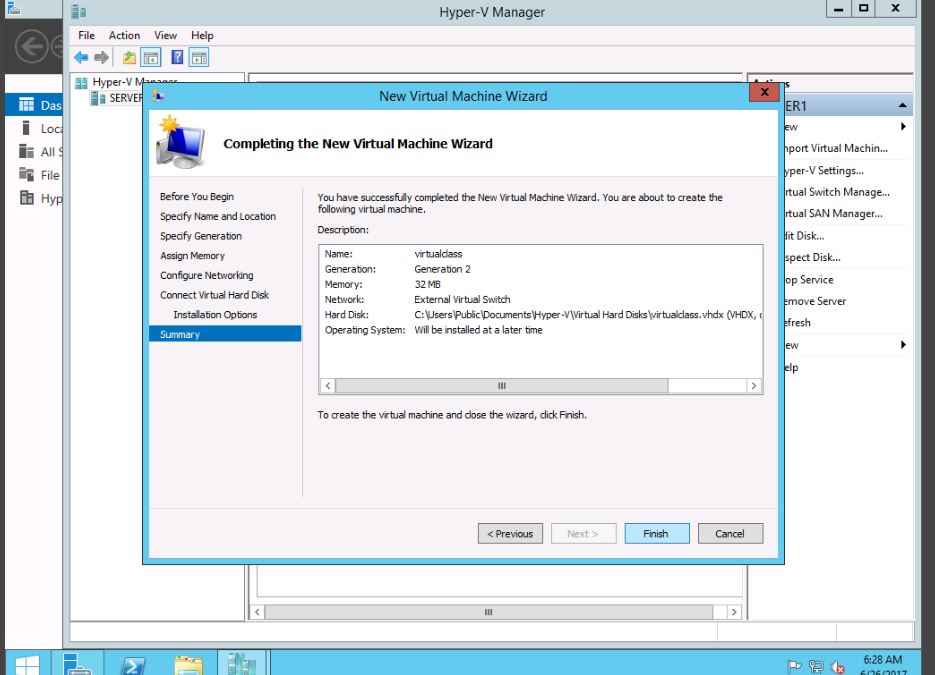Screen dimensions: 935x675
Task: Go to the Installation Options step
Action: click(215, 315)
